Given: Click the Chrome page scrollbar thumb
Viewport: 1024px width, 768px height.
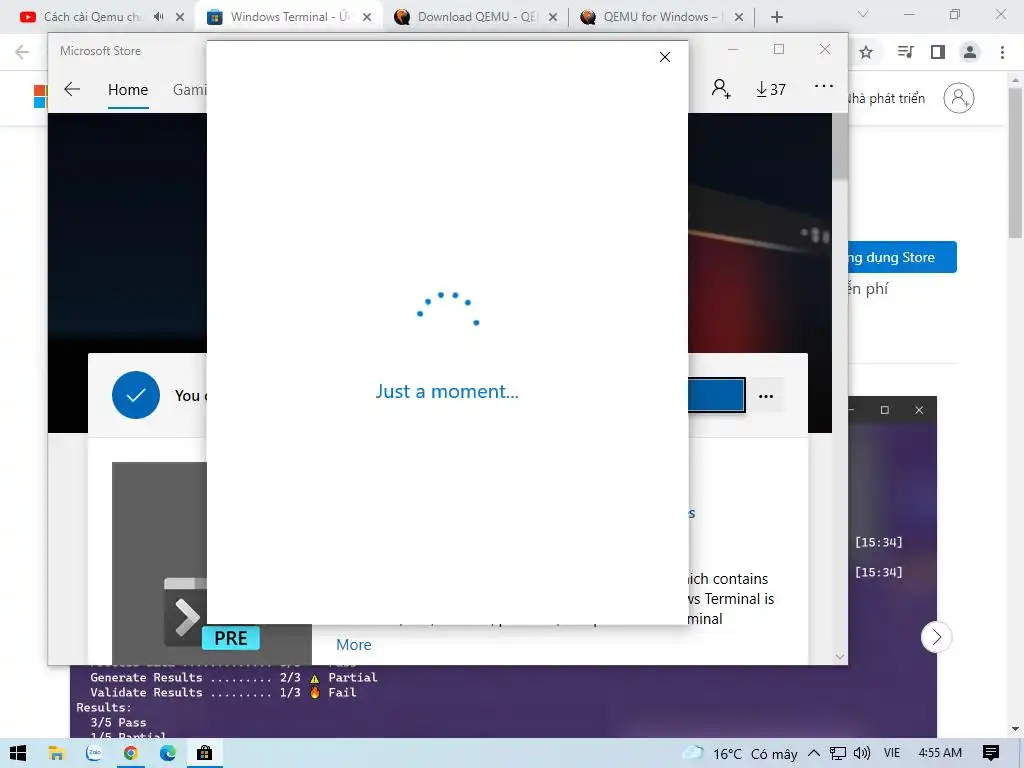Looking at the screenshot, I should click(x=1016, y=163).
